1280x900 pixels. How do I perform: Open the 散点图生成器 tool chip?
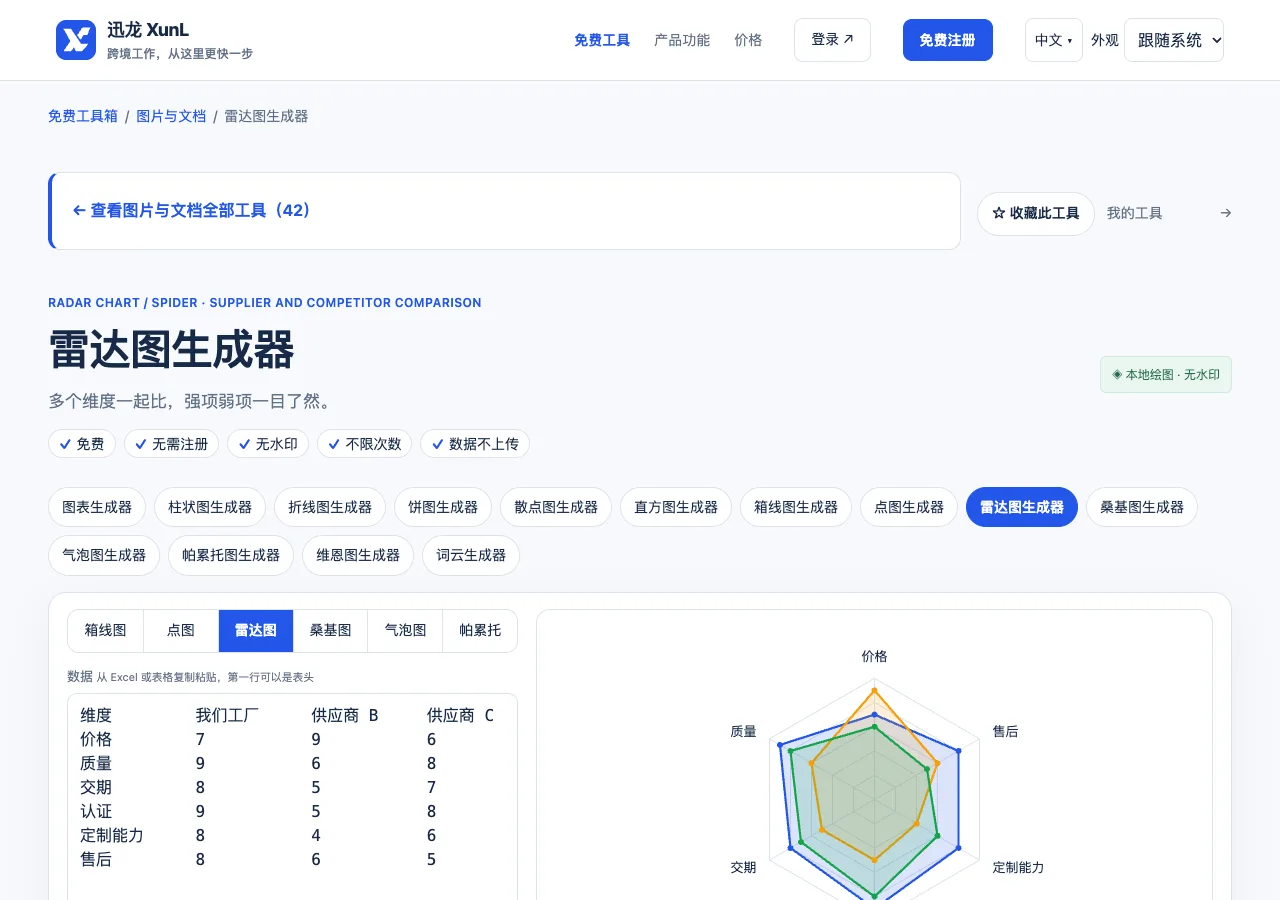pos(556,507)
